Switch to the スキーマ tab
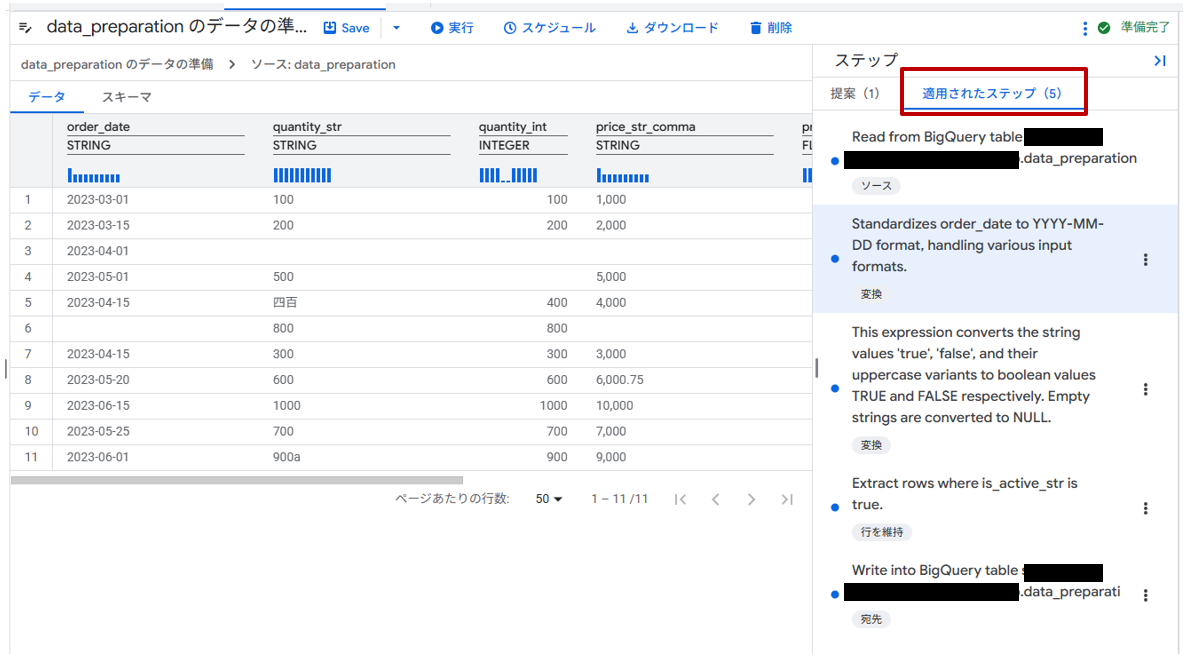The image size is (1189, 666). tap(127, 97)
